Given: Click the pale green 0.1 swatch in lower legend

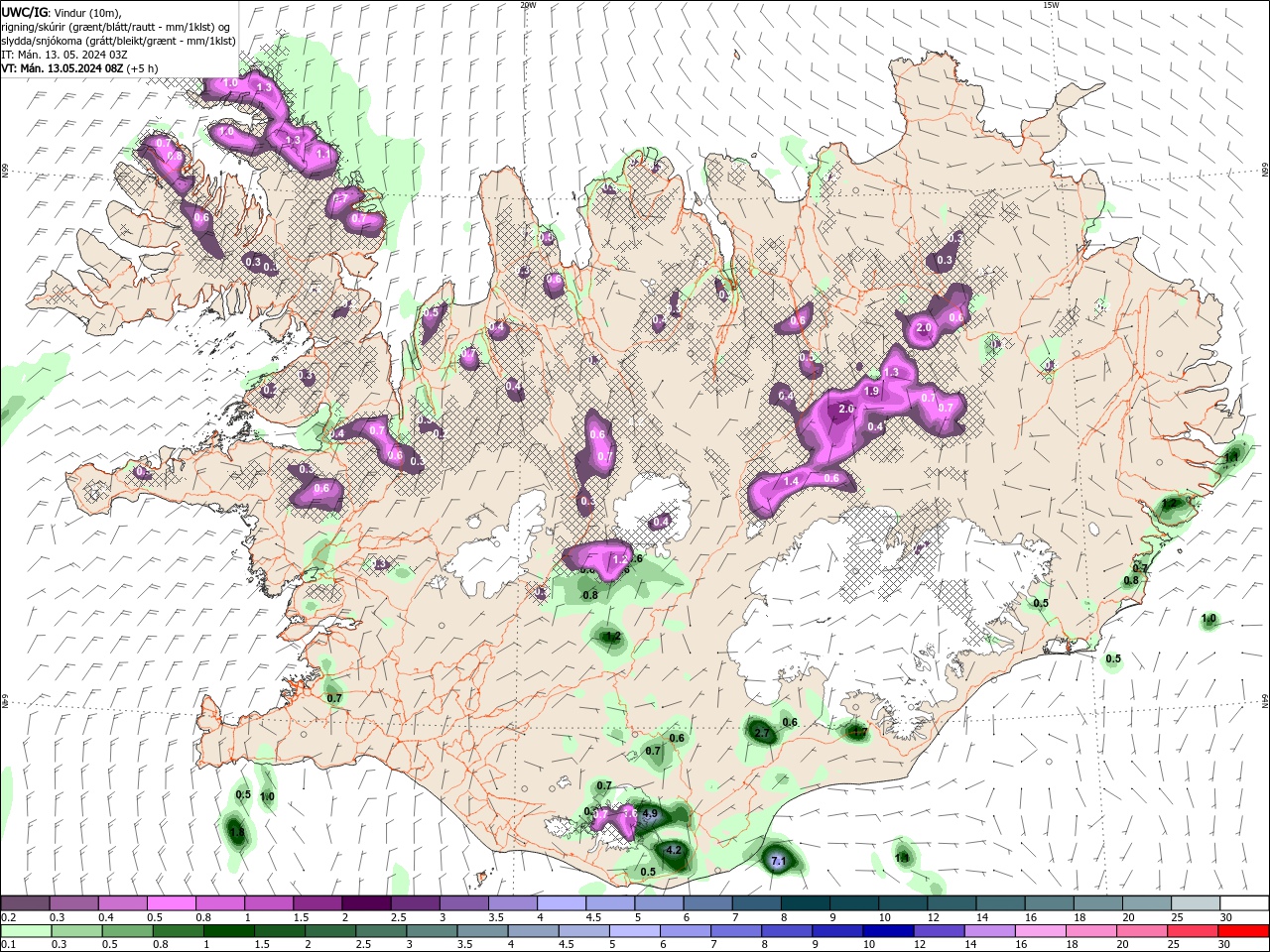Looking at the screenshot, I should (x=26, y=931).
